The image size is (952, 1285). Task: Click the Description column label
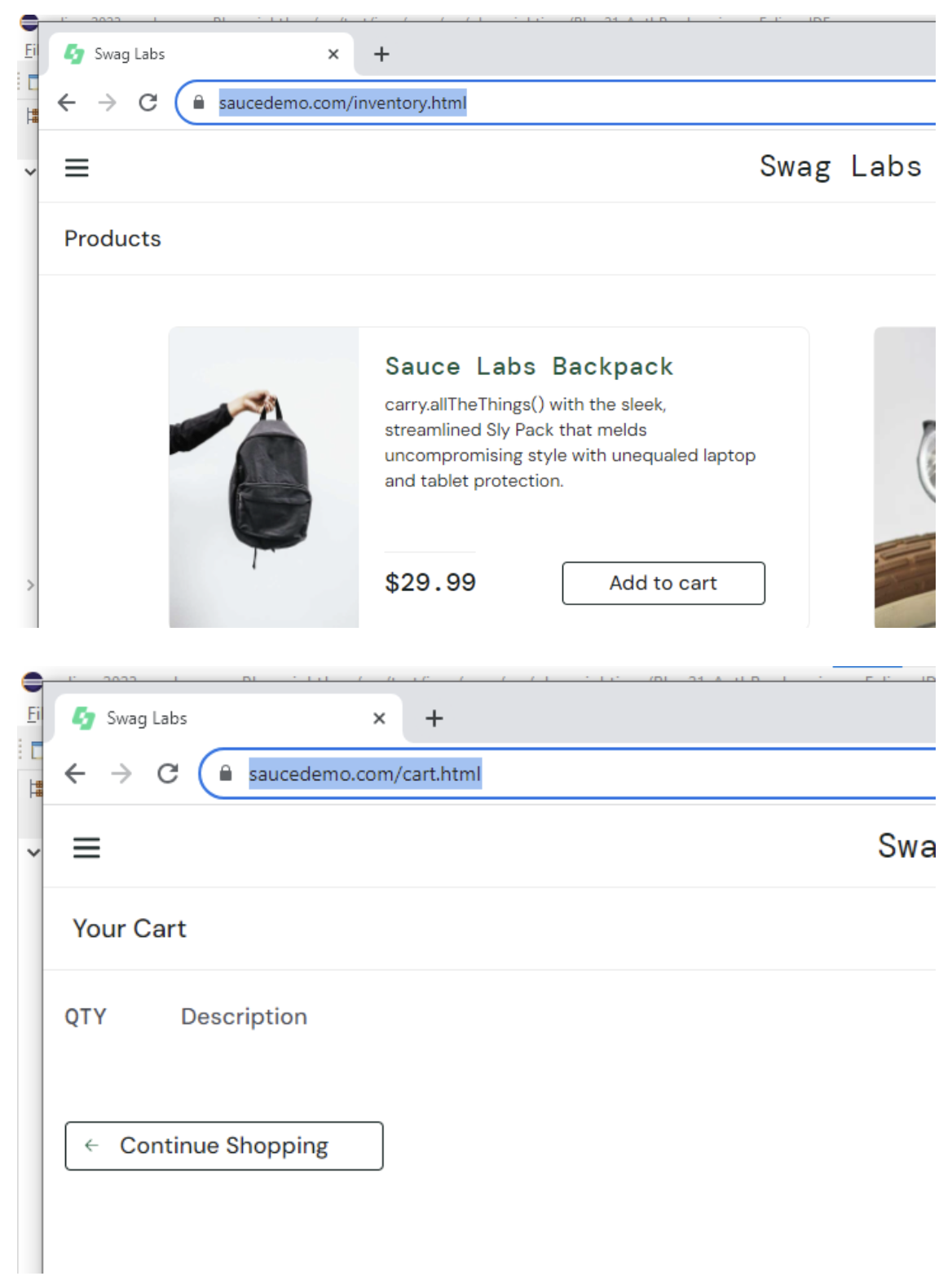pyautogui.click(x=244, y=1017)
